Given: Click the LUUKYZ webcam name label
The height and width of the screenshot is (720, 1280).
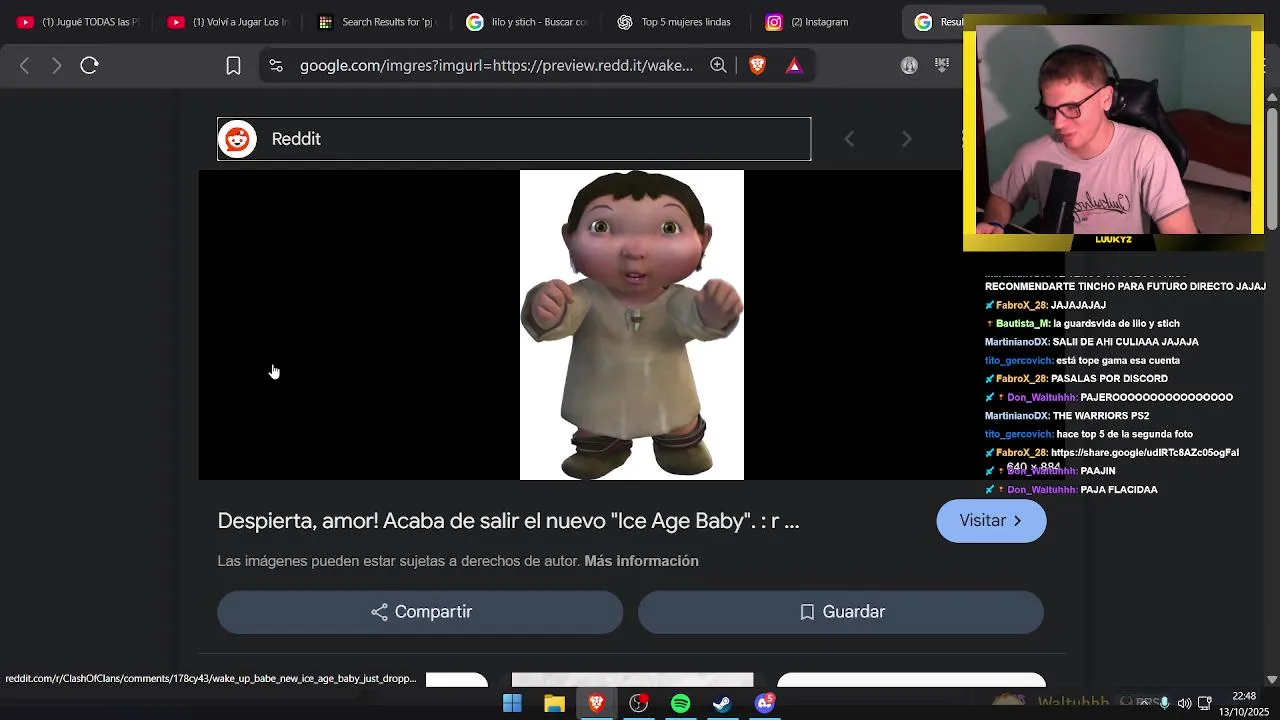Looking at the screenshot, I should pos(1113,240).
